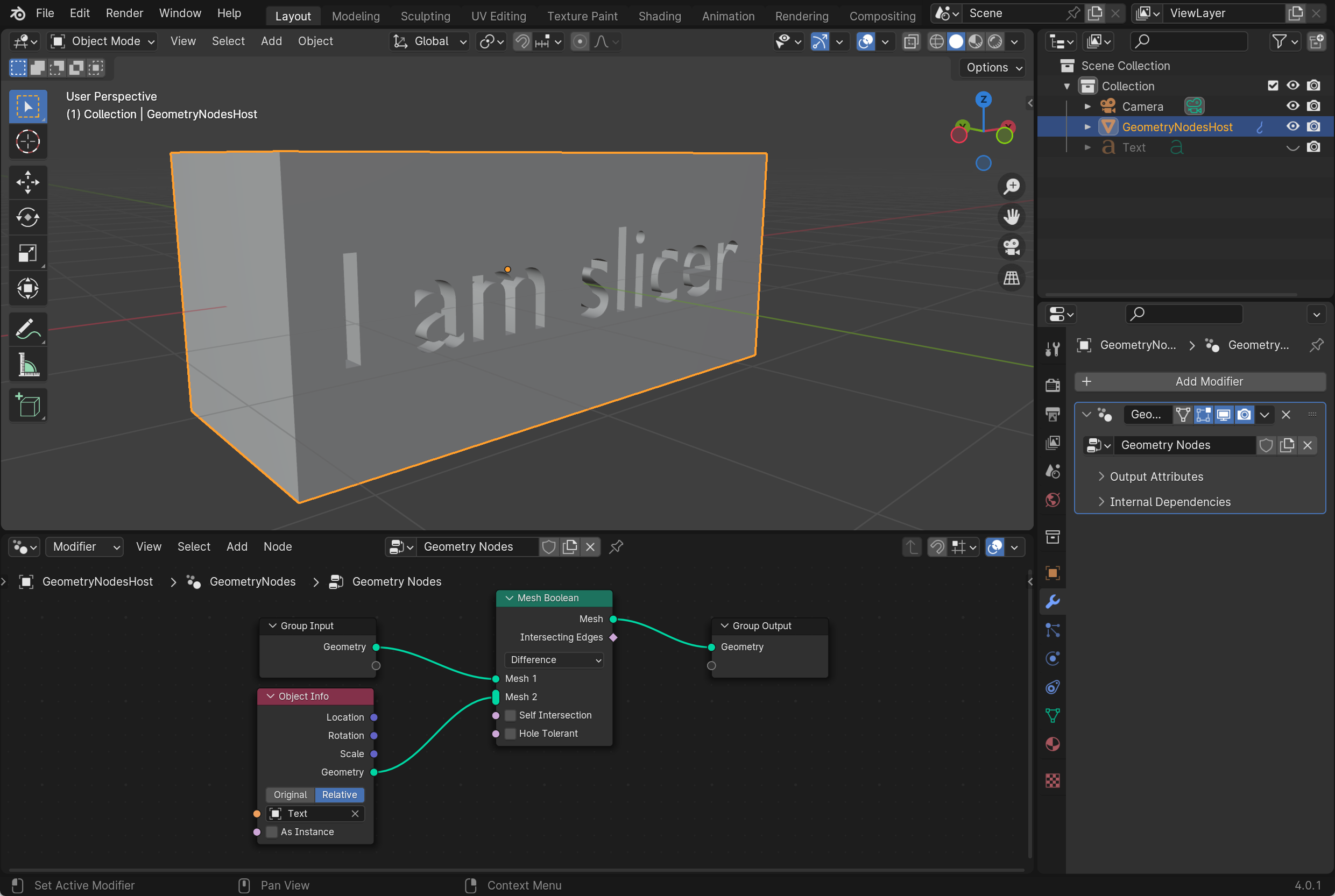This screenshot has width=1335, height=896.
Task: Enable As Instance checkbox
Action: pos(272,832)
